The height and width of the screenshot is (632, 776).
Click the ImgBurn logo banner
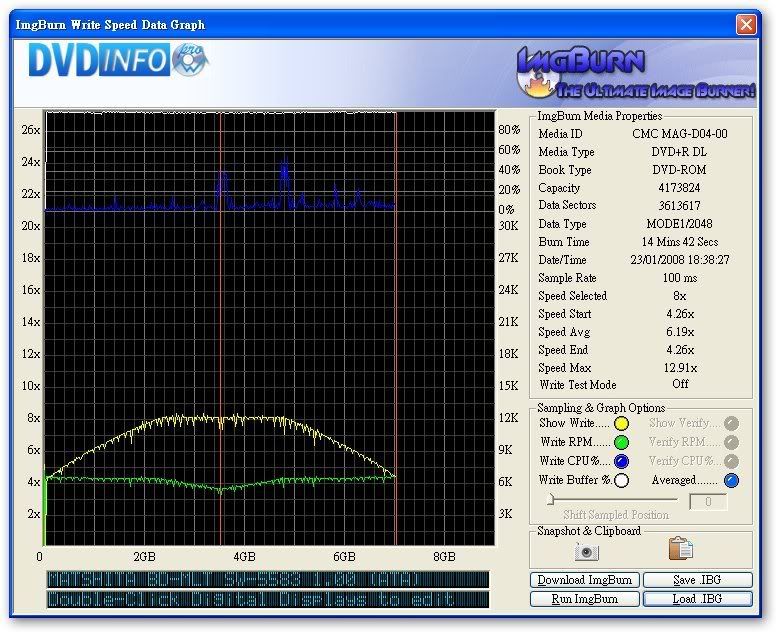pos(635,72)
